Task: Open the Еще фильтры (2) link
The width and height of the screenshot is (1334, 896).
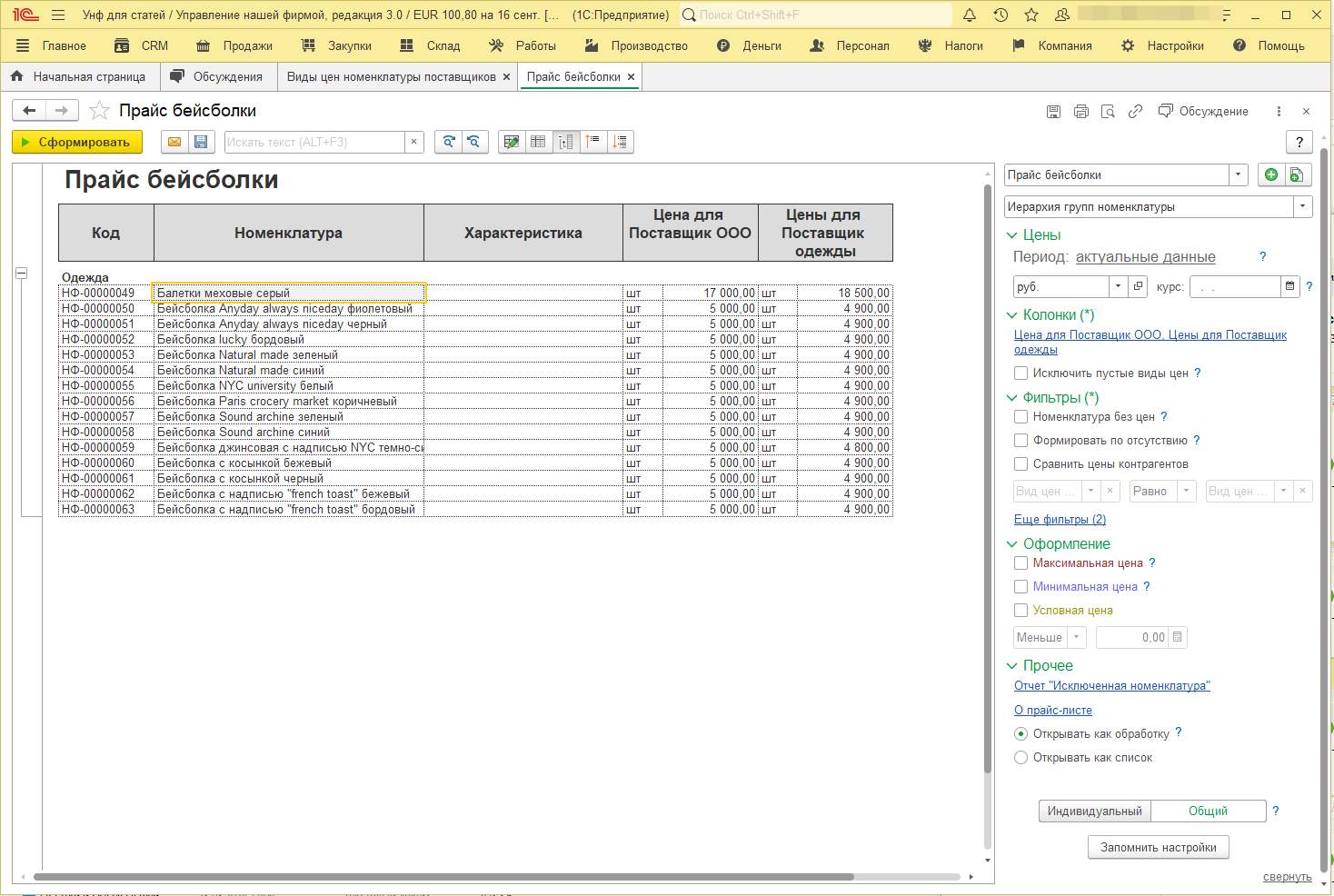Action: (1060, 520)
